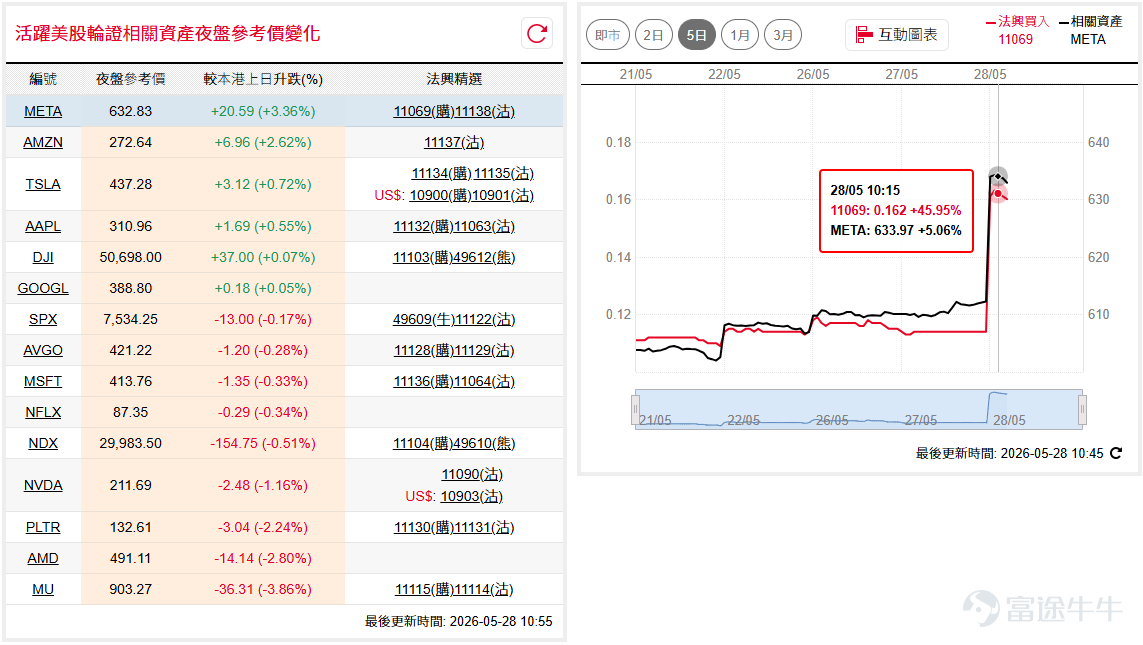Screen dimensions: 1143x645
Task: Open the GOOGL ticker link
Action: 43,289
